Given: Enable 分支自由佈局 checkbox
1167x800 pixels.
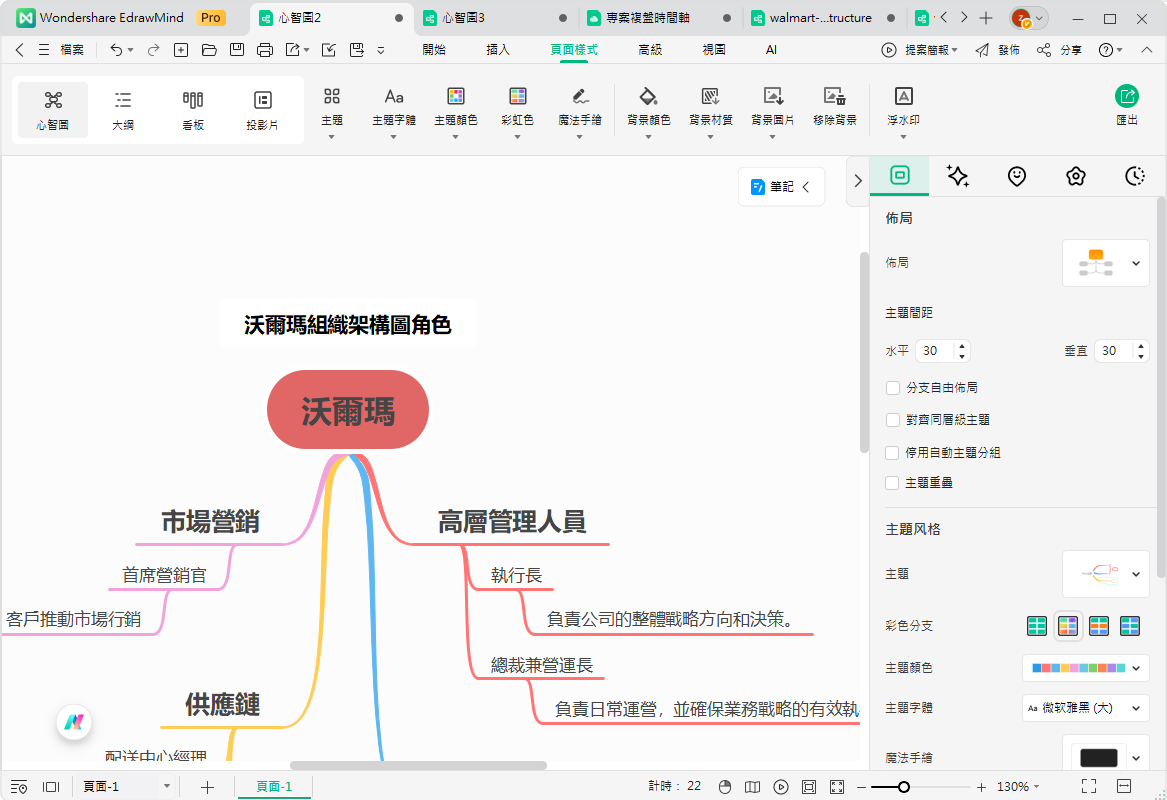Looking at the screenshot, I should [893, 388].
